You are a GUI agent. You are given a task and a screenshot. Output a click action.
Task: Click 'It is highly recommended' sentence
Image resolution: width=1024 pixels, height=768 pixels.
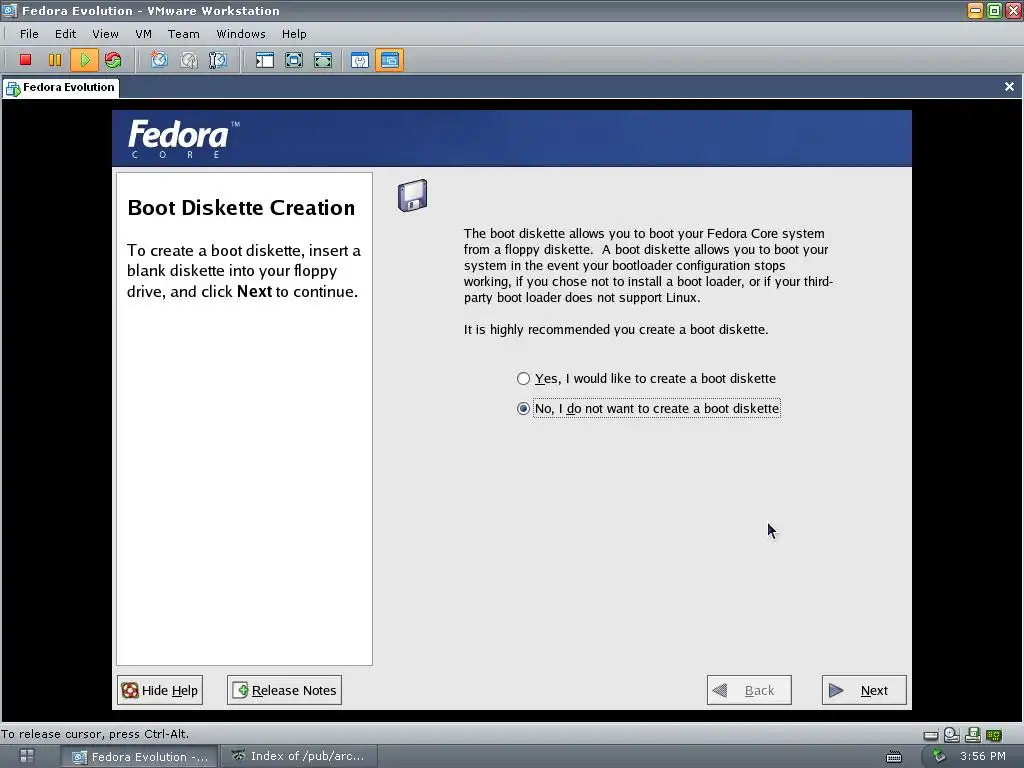pos(616,329)
